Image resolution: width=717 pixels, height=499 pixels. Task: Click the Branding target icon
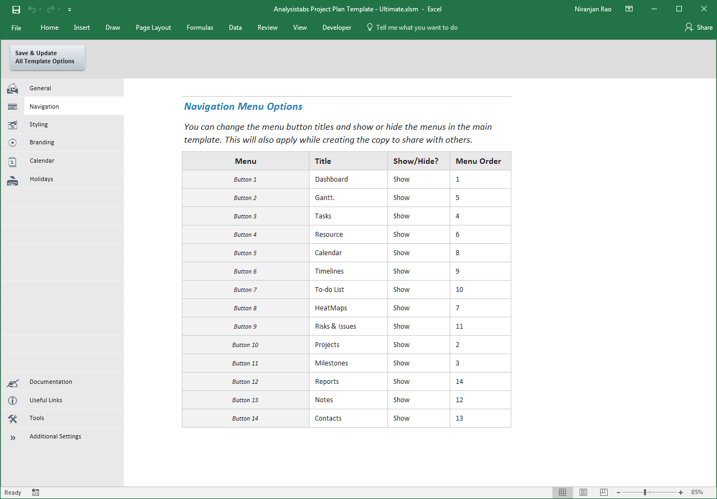pos(12,143)
